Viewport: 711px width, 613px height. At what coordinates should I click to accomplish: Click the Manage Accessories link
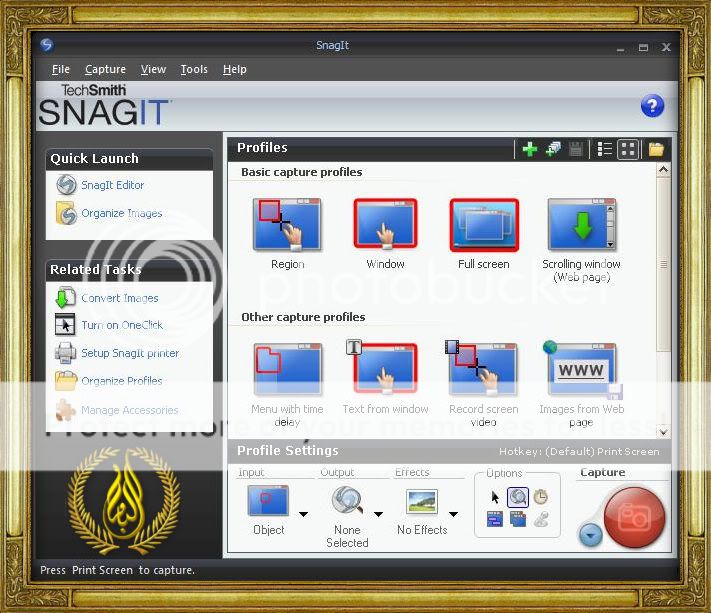[x=130, y=410]
